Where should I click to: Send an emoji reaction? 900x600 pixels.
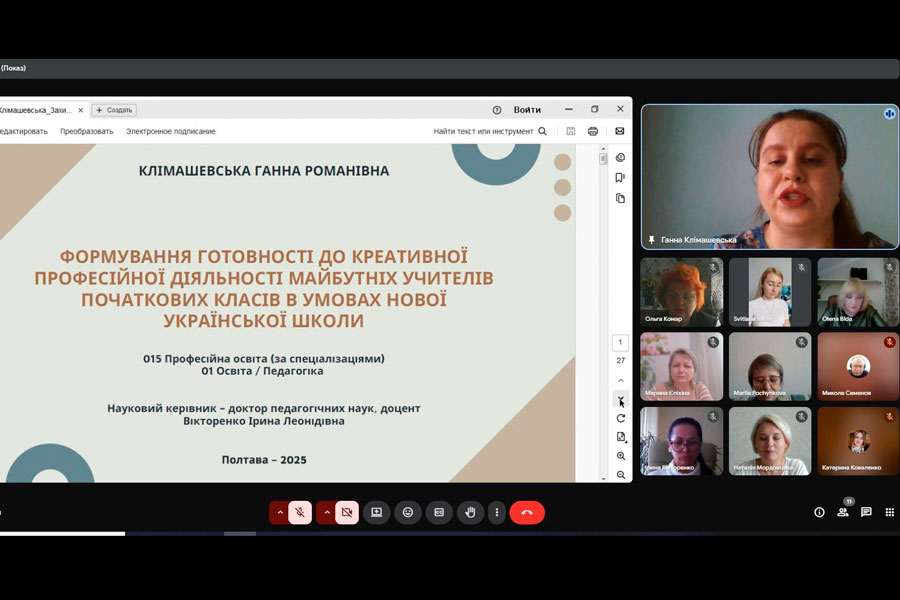[x=408, y=512]
